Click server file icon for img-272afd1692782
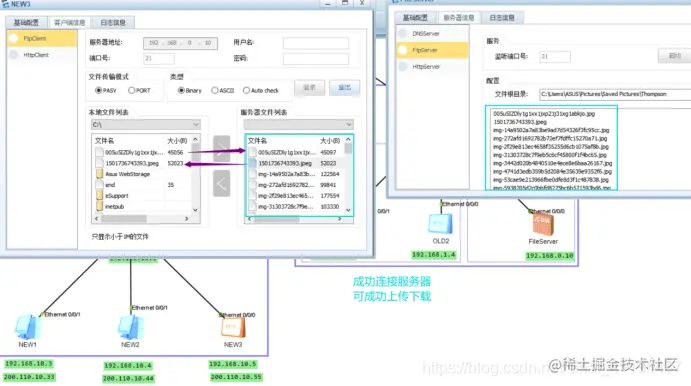 pos(253,185)
